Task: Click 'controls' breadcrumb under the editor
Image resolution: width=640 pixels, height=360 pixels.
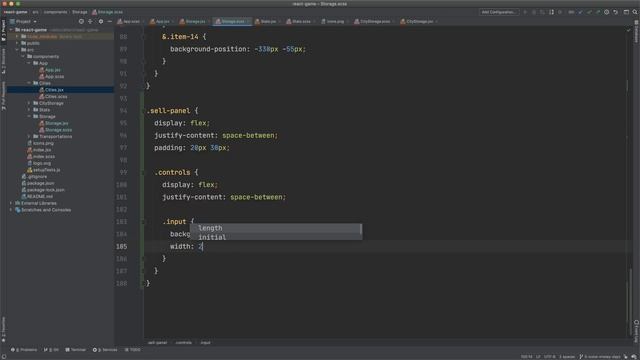Action: point(184,342)
